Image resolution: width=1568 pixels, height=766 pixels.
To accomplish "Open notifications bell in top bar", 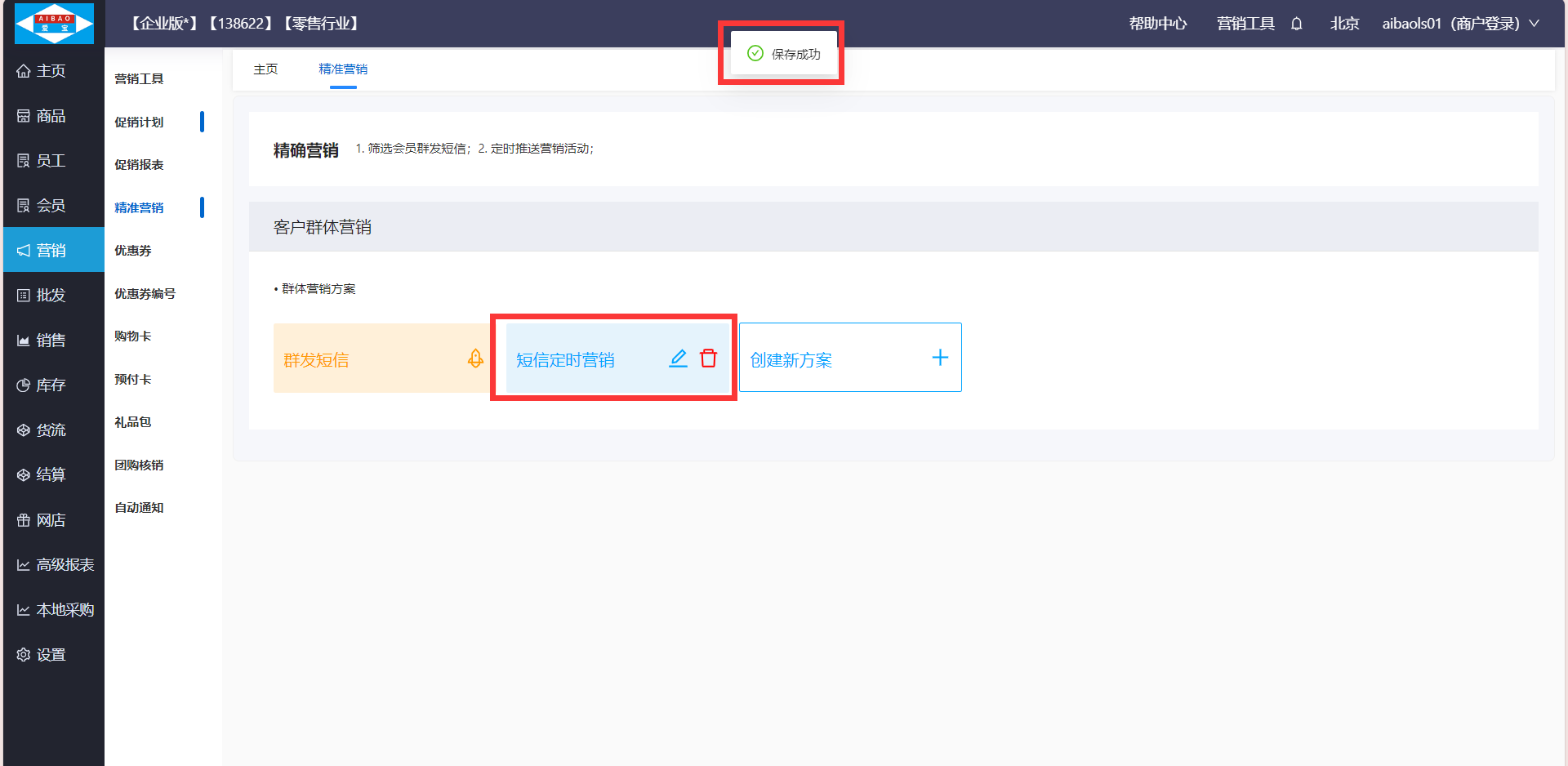I will point(1296,24).
